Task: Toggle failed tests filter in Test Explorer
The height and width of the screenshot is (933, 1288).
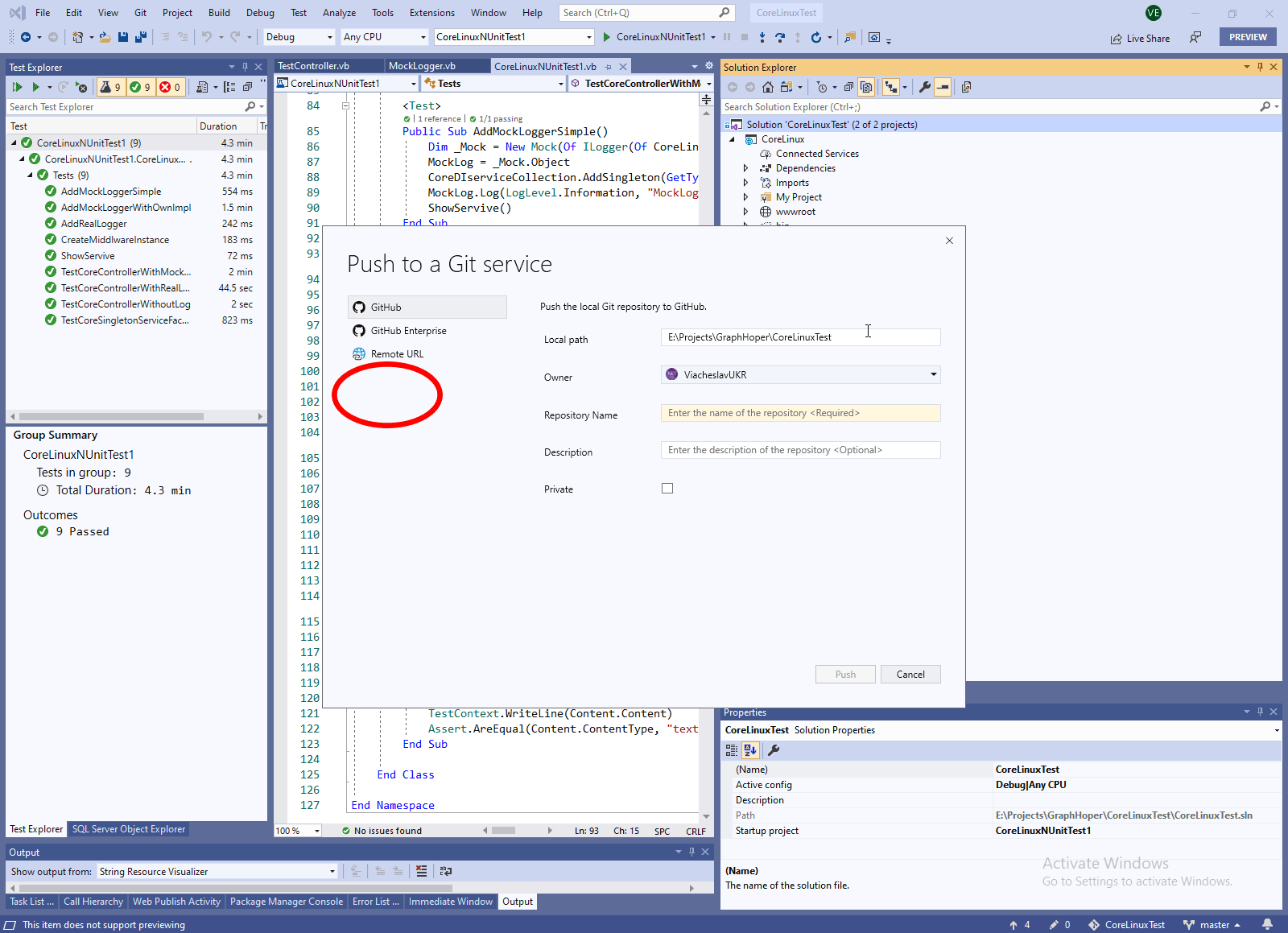Action: tap(170, 87)
